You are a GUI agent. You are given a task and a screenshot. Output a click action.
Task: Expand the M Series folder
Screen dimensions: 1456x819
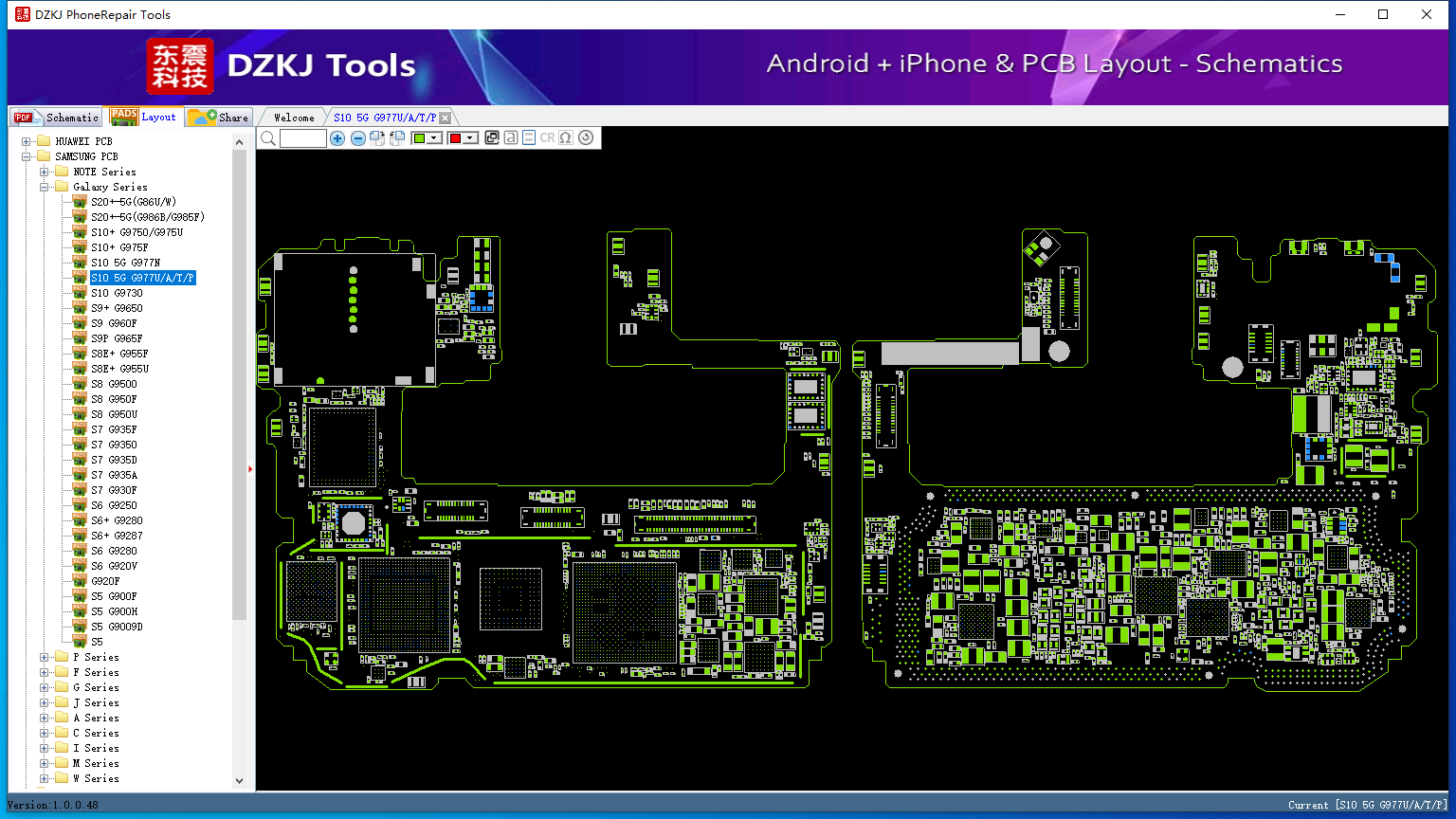[x=44, y=763]
